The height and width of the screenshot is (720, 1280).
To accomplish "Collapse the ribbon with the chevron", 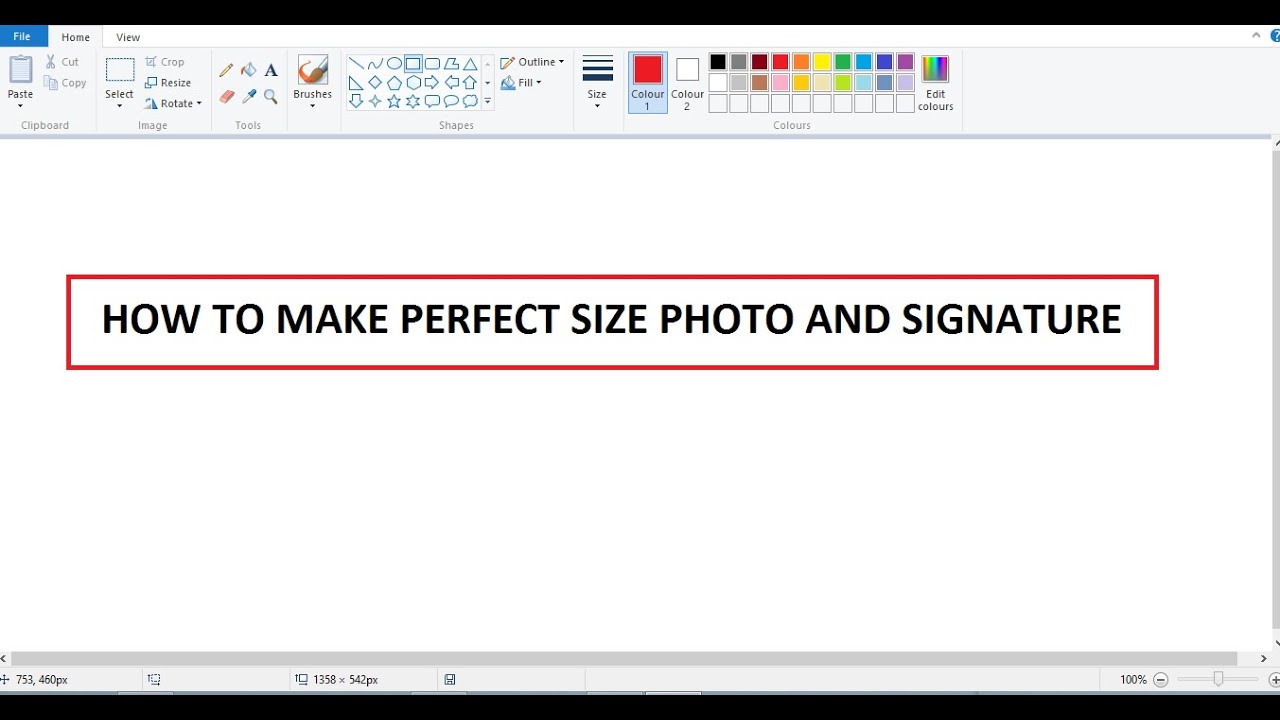I will coord(1257,35).
